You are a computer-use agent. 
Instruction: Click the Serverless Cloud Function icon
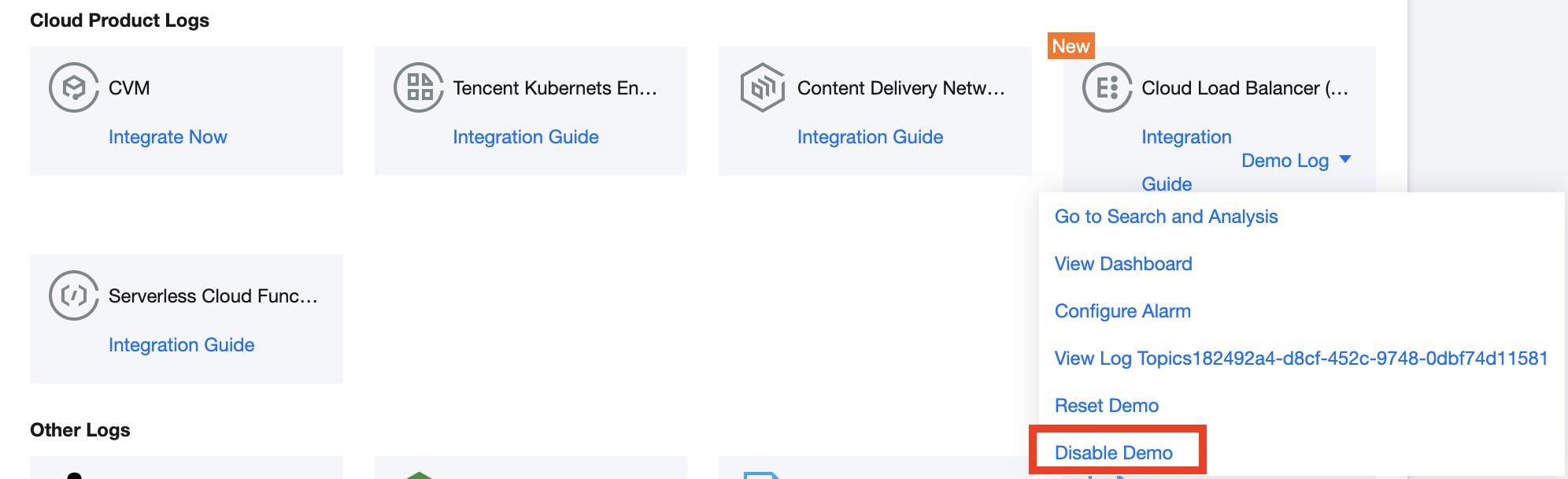[x=74, y=295]
